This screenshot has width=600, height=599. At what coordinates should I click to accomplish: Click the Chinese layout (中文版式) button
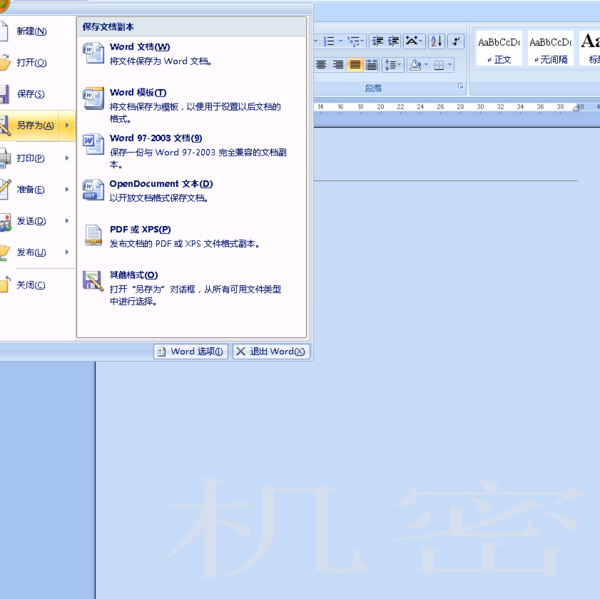[x=411, y=41]
